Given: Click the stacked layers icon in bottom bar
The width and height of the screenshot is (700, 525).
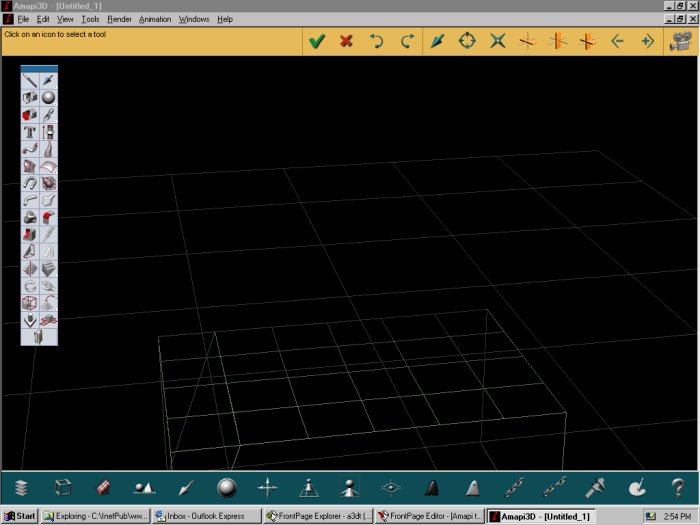Looking at the screenshot, I should click(x=21, y=488).
